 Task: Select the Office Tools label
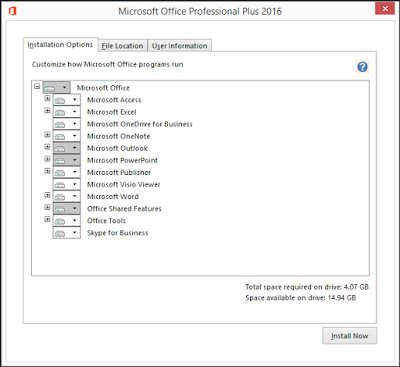click(x=106, y=221)
